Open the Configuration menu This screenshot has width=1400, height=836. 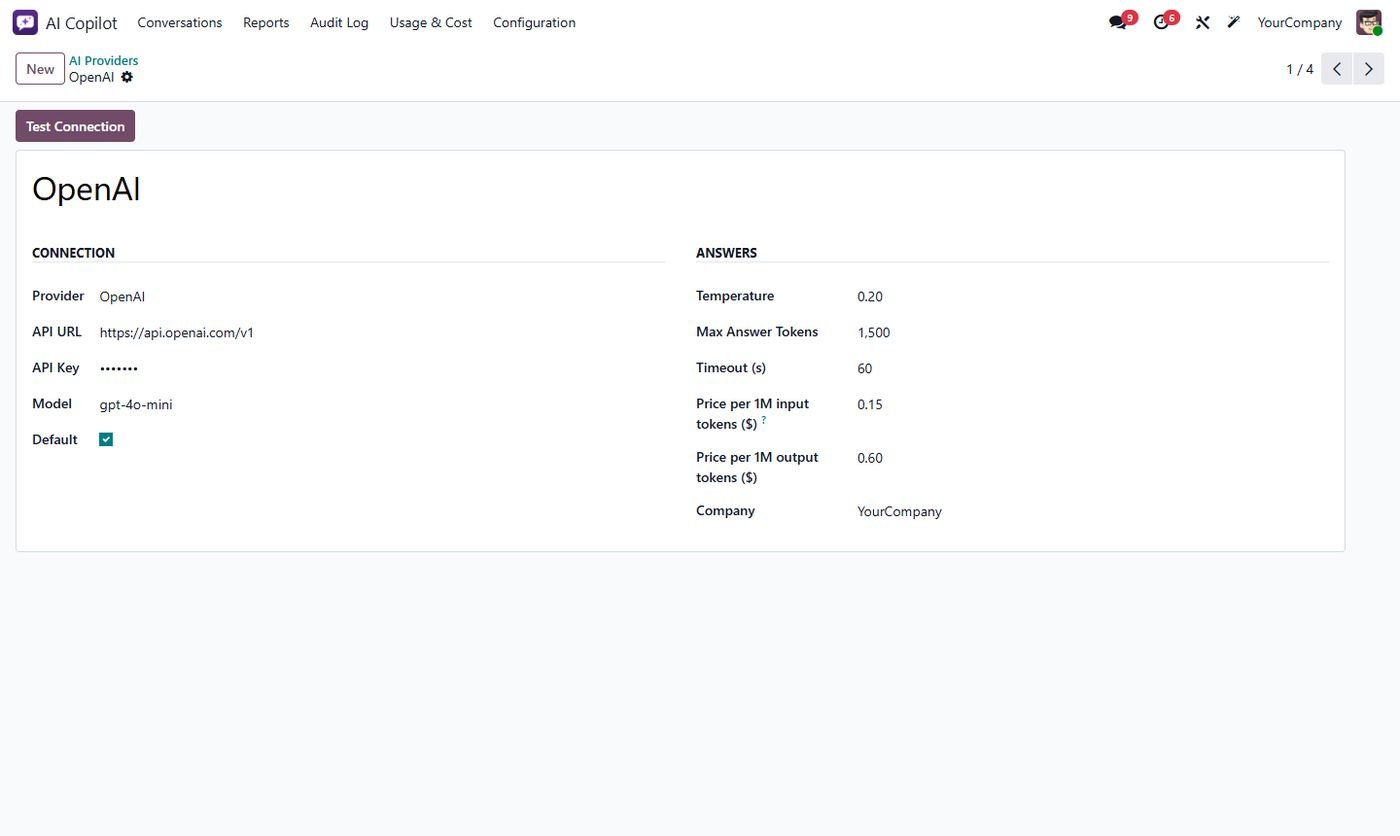pos(534,22)
